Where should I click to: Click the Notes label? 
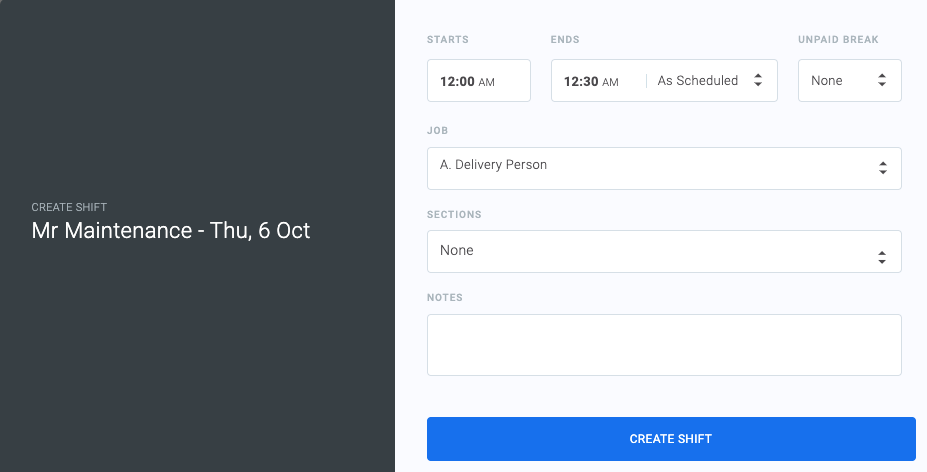tap(445, 298)
